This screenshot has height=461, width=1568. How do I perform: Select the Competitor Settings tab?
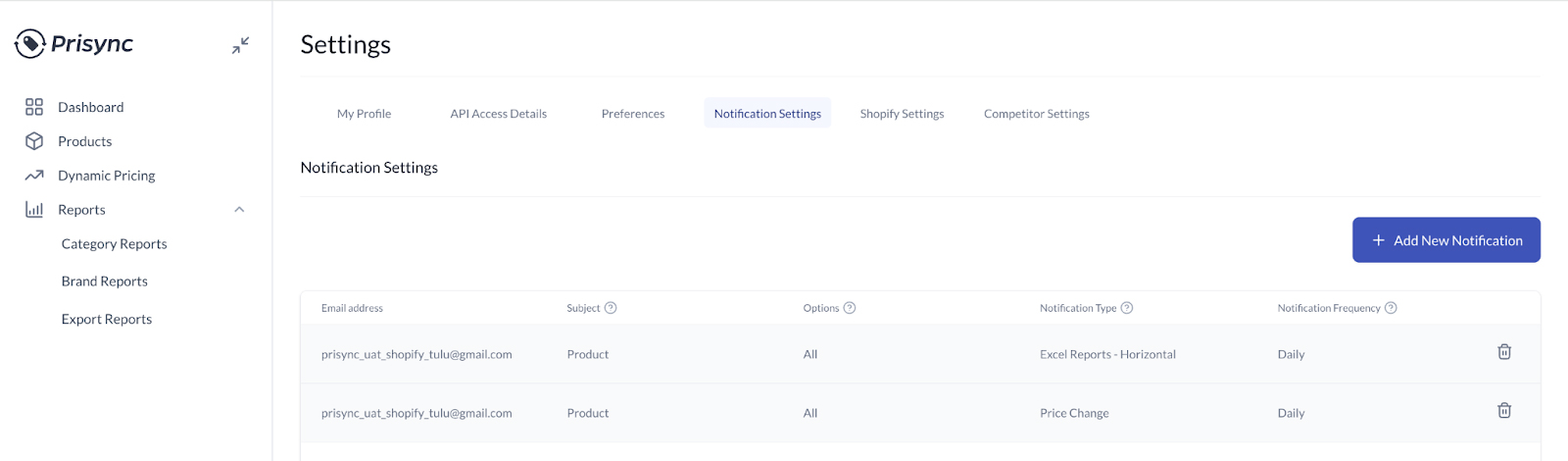(x=1036, y=114)
